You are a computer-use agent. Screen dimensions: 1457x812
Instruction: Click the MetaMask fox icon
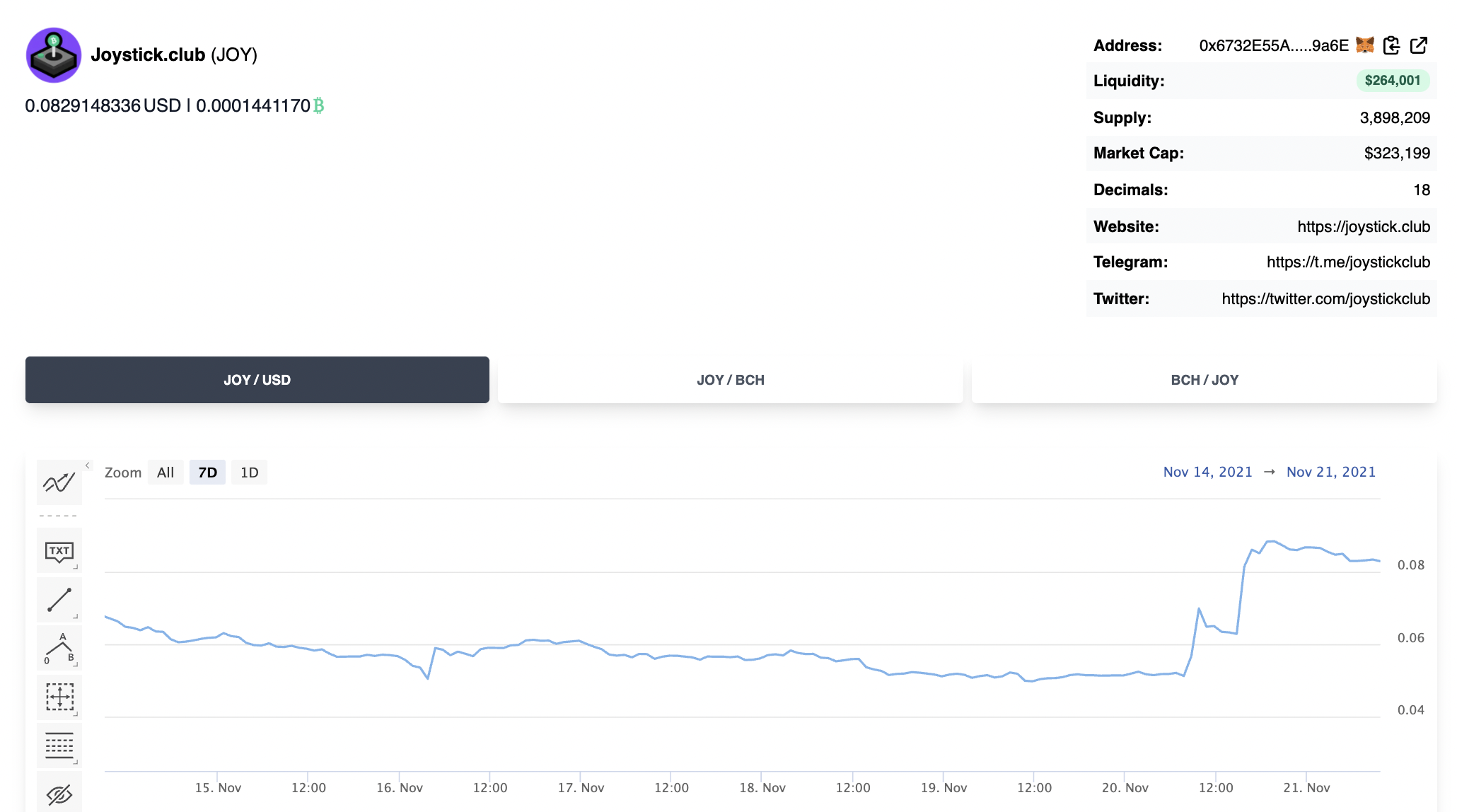(1365, 45)
